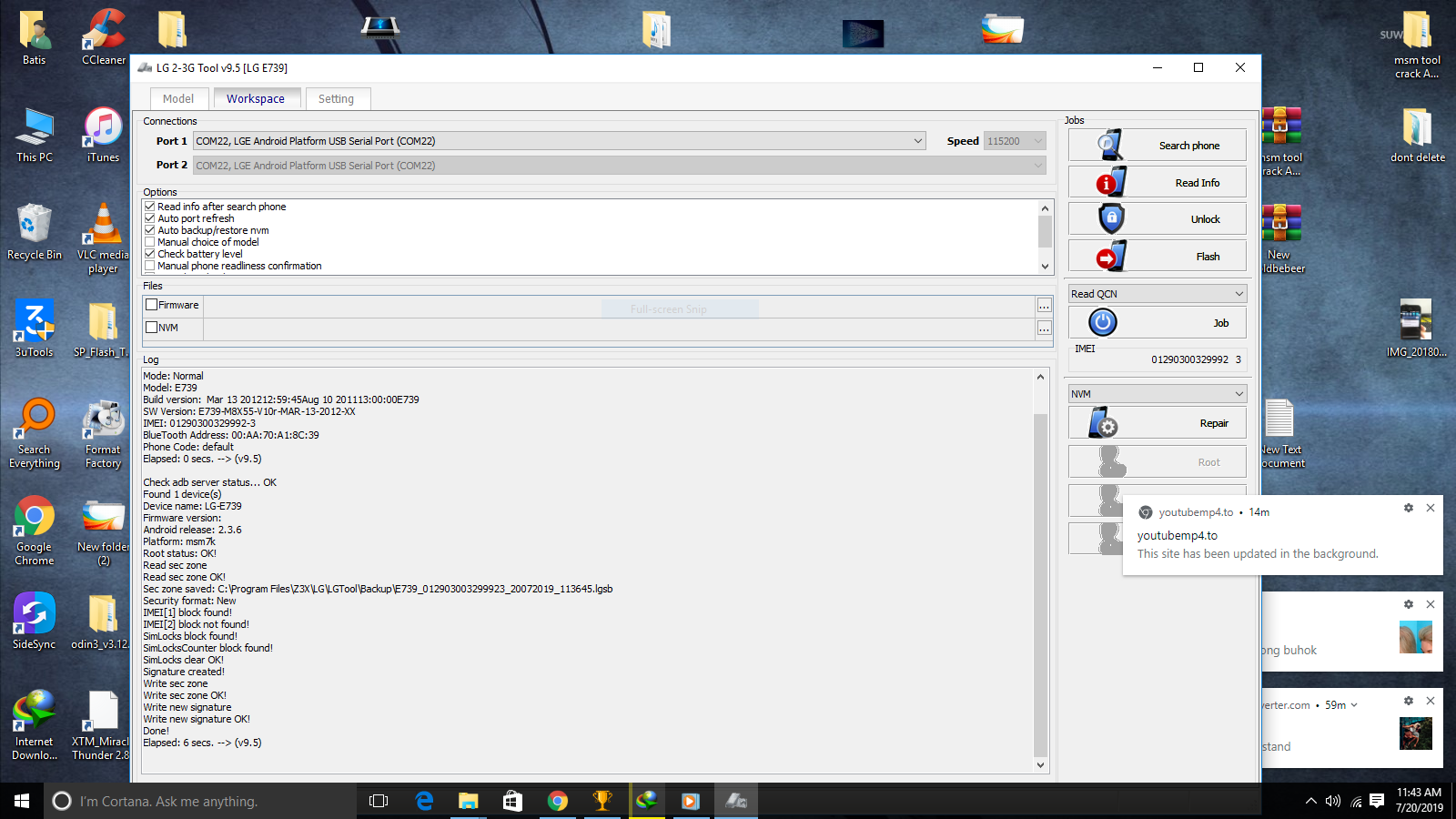Viewport: 1456px width, 819px height.
Task: Click the volume icon in system tray
Action: pos(1333,801)
